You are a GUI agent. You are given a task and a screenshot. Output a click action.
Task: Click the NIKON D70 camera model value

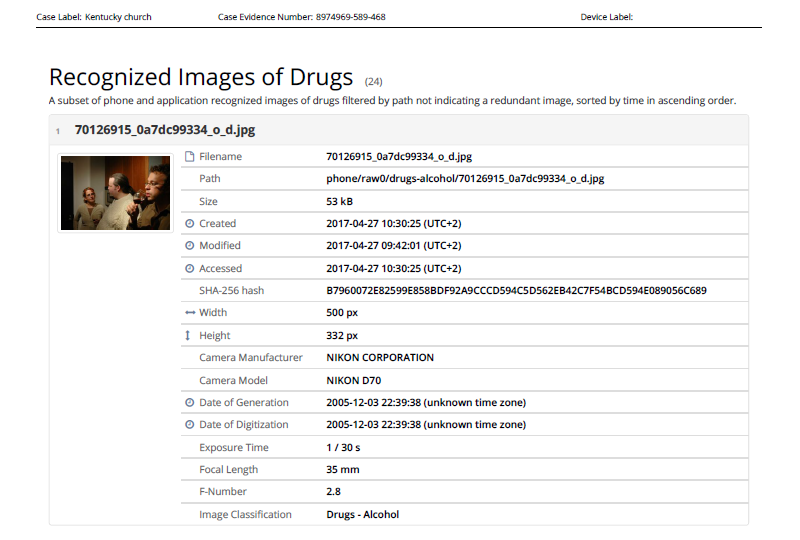click(353, 381)
